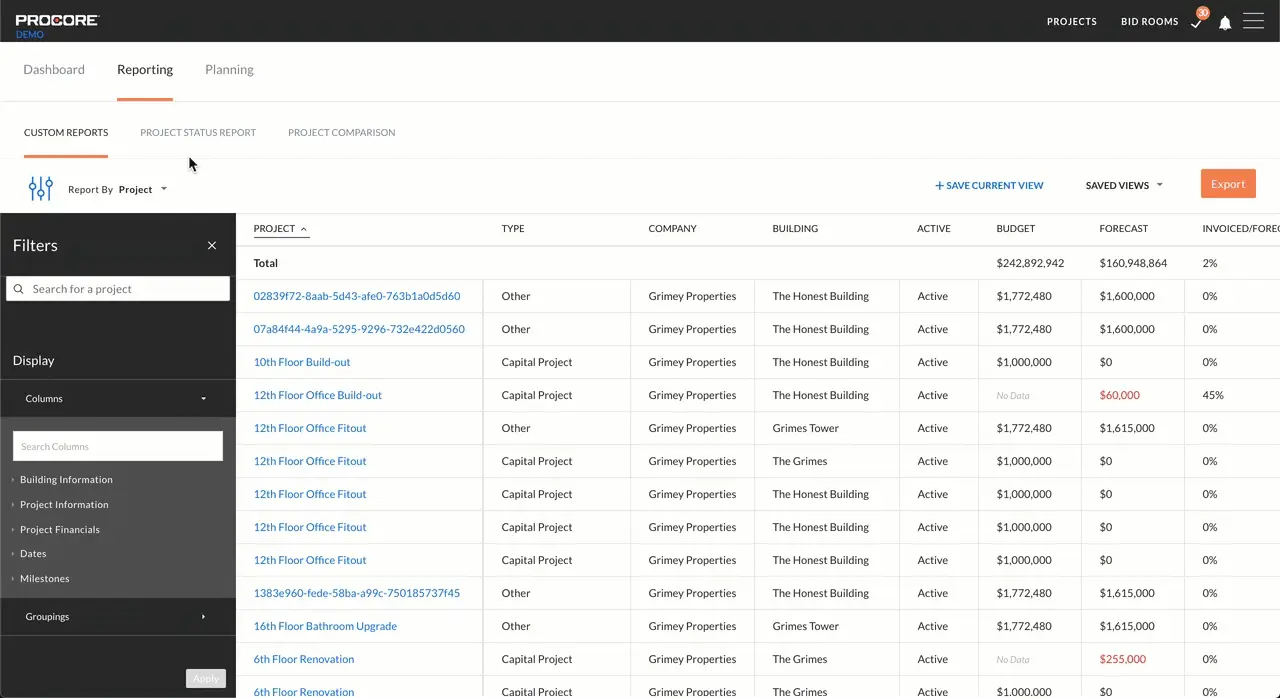The image size is (1280, 698).
Task: Open project 07a84f44-4a9a-5295-9296-732e422d0560
Action: point(359,329)
